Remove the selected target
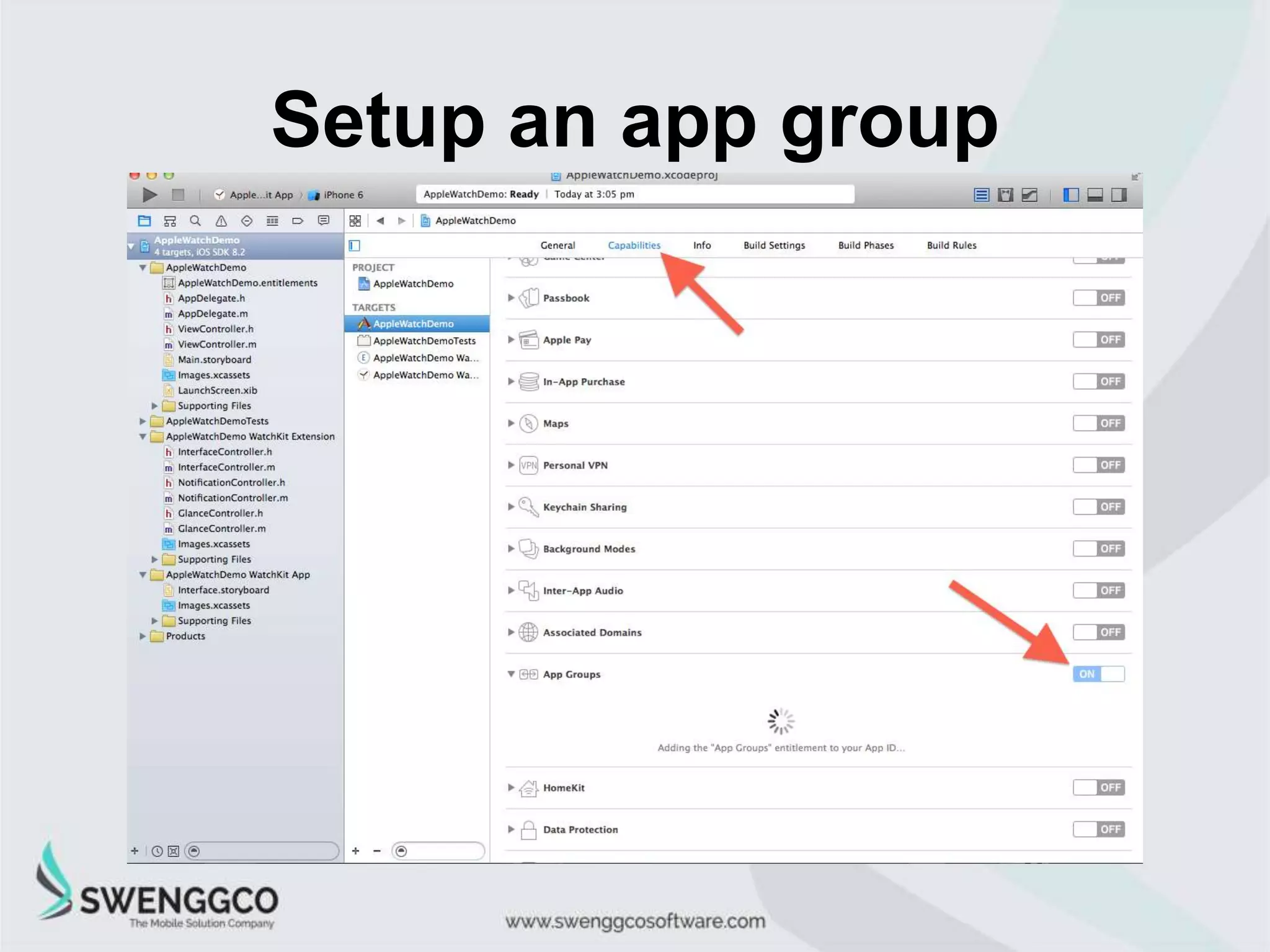 coord(376,851)
